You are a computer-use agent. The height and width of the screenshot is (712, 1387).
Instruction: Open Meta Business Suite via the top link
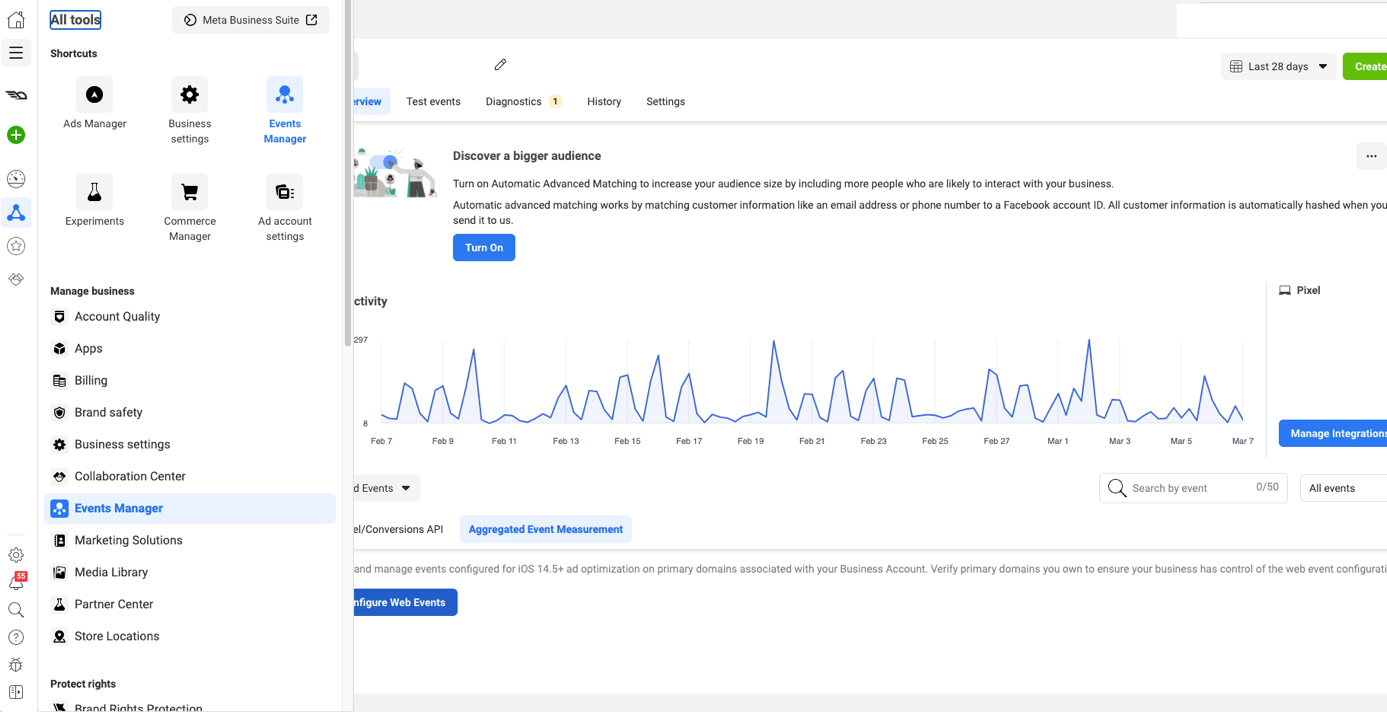pos(250,19)
